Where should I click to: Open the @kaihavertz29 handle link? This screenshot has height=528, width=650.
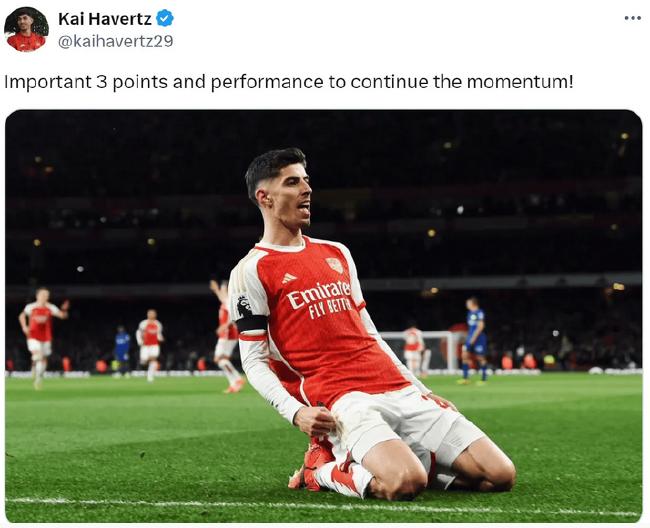point(116,41)
